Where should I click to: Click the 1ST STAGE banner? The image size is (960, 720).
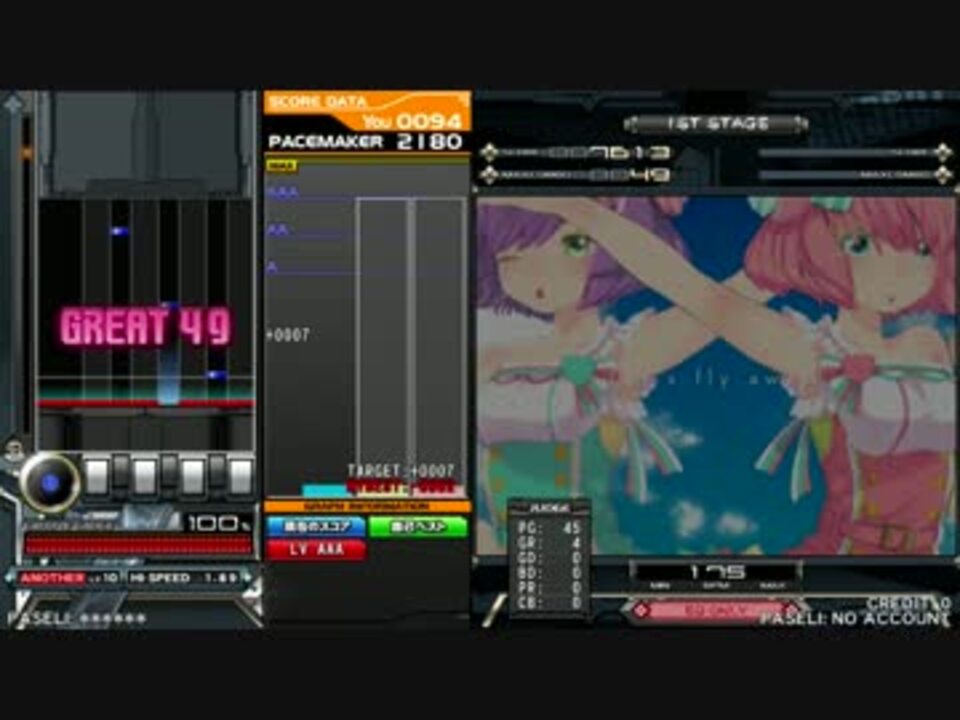click(717, 124)
